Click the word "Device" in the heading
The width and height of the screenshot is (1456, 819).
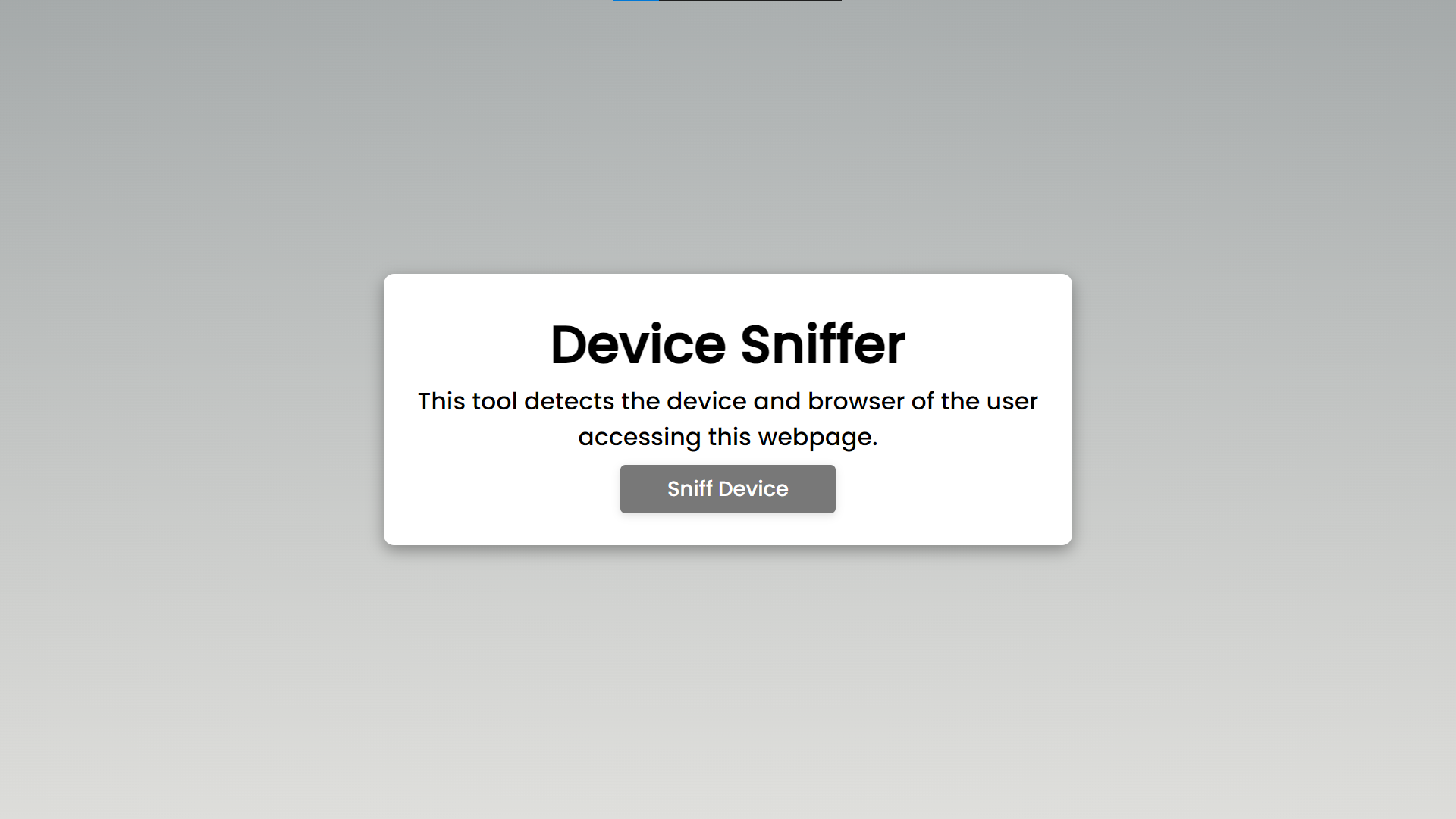[x=639, y=344]
